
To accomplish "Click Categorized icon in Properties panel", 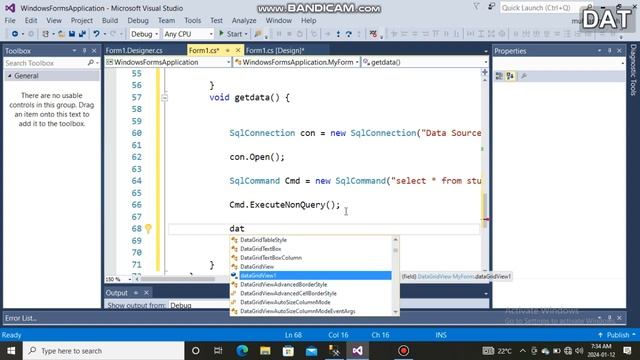I will (499, 76).
